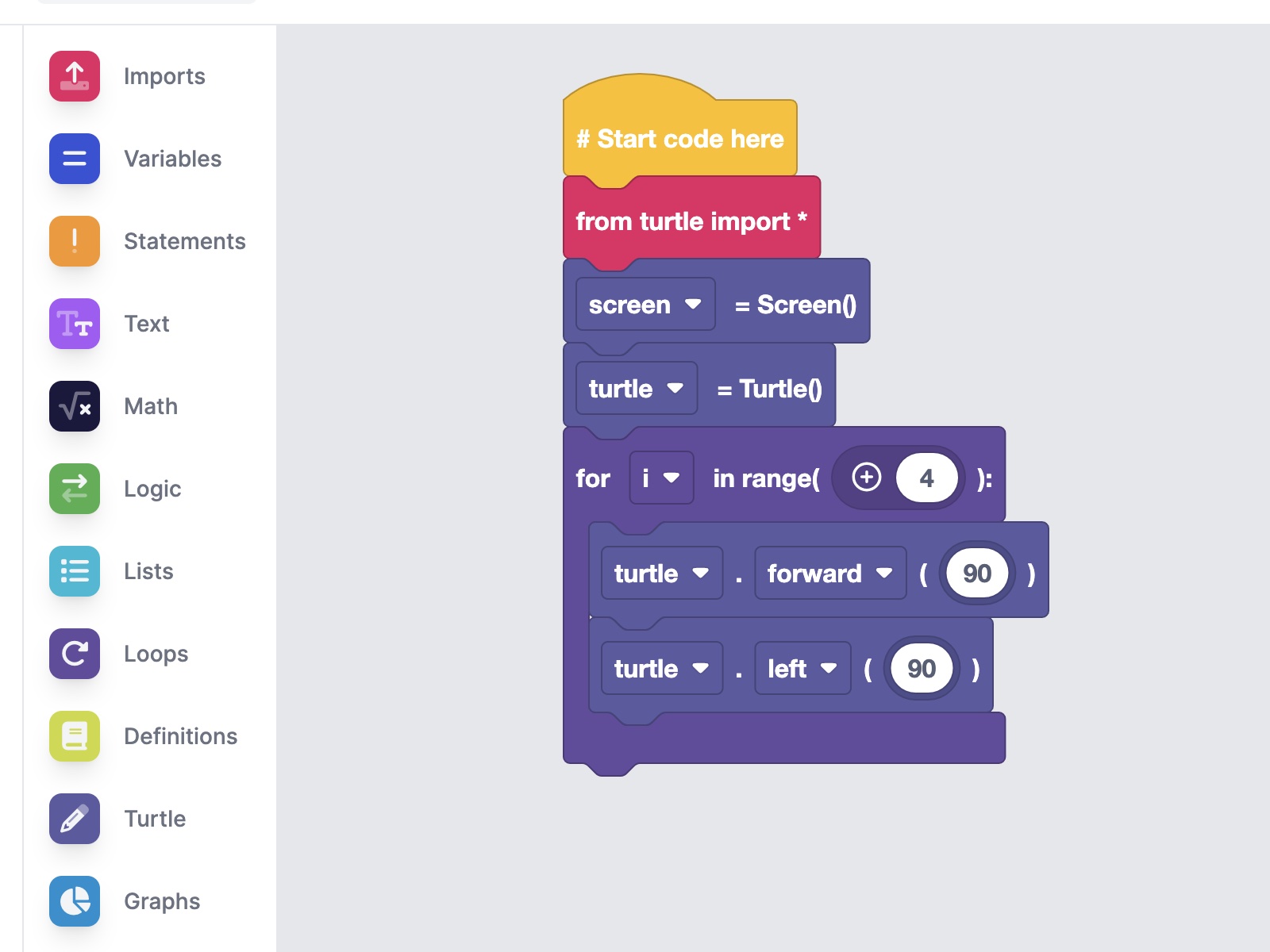Select the Start code here block

(680, 138)
